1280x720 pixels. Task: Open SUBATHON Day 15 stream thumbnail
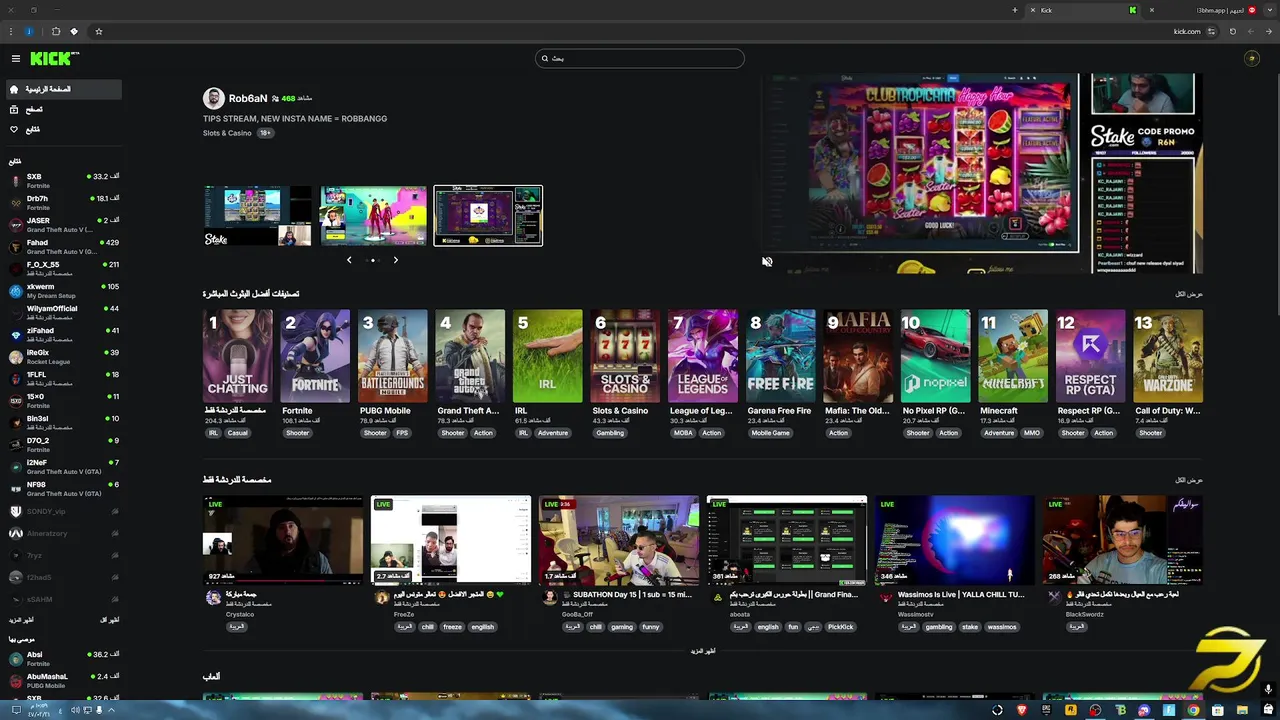click(618, 540)
